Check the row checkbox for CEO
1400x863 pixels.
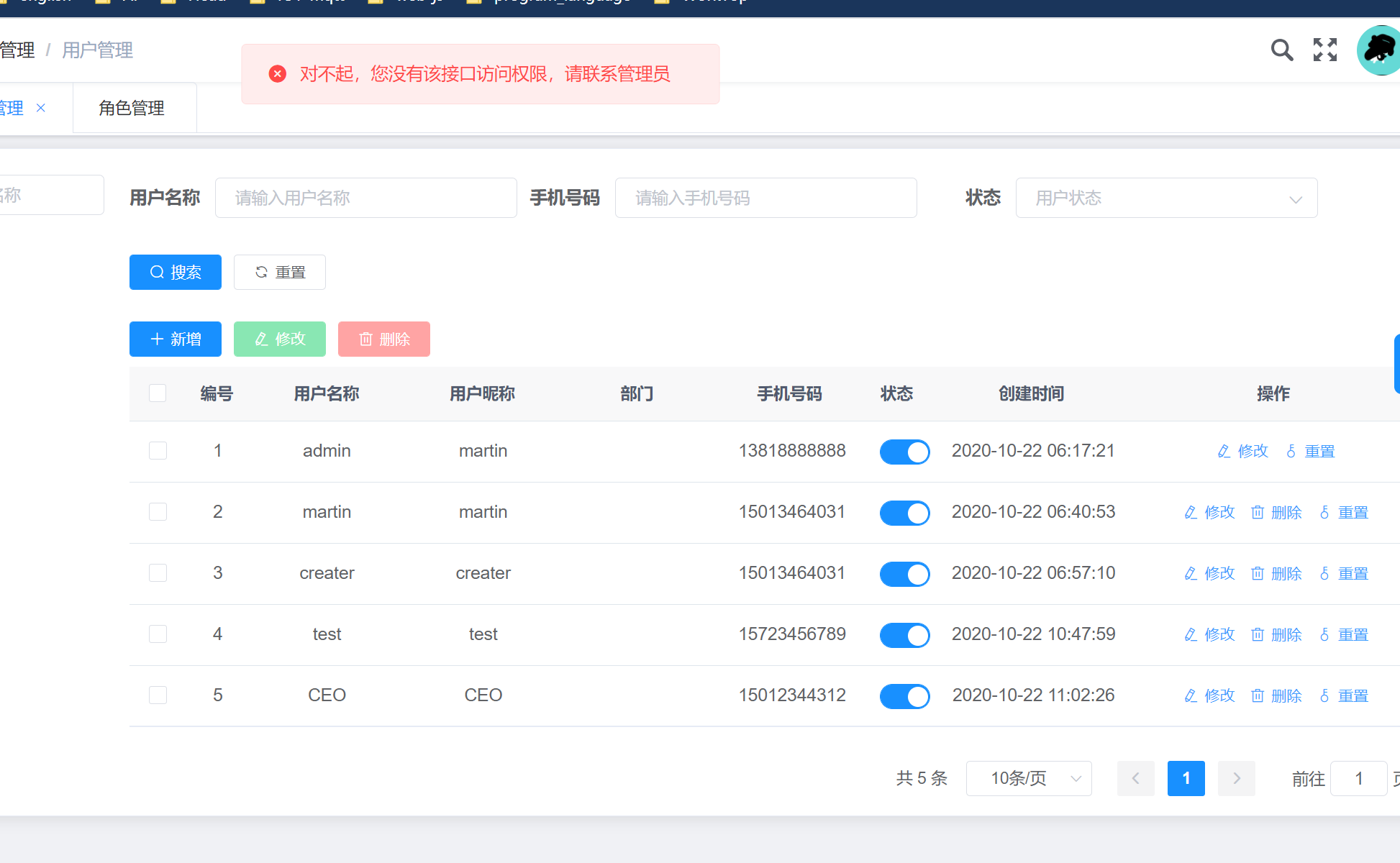click(158, 695)
